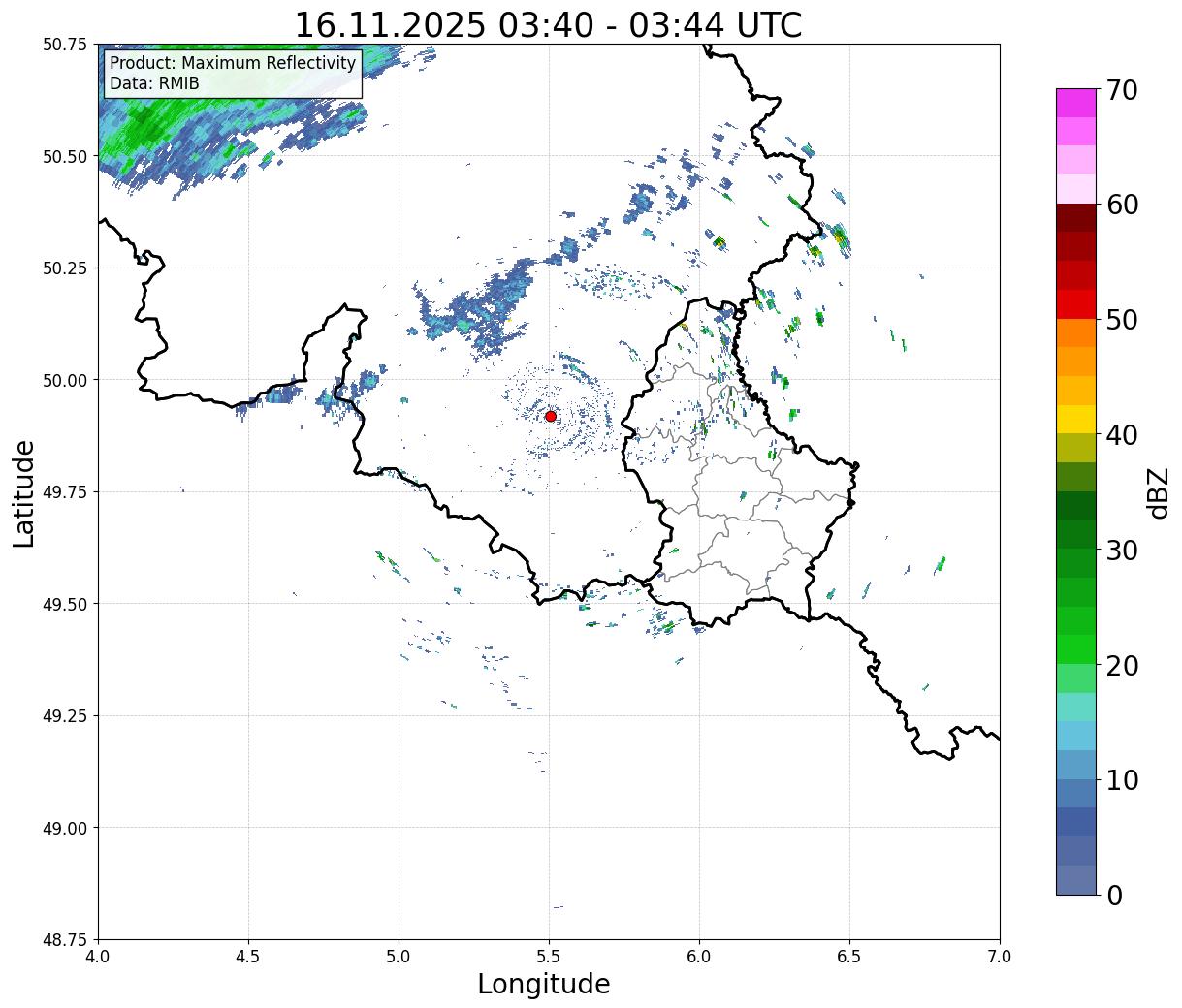The height and width of the screenshot is (1008, 1182).
Task: Click the Latitude axis label
Action: tap(24, 493)
